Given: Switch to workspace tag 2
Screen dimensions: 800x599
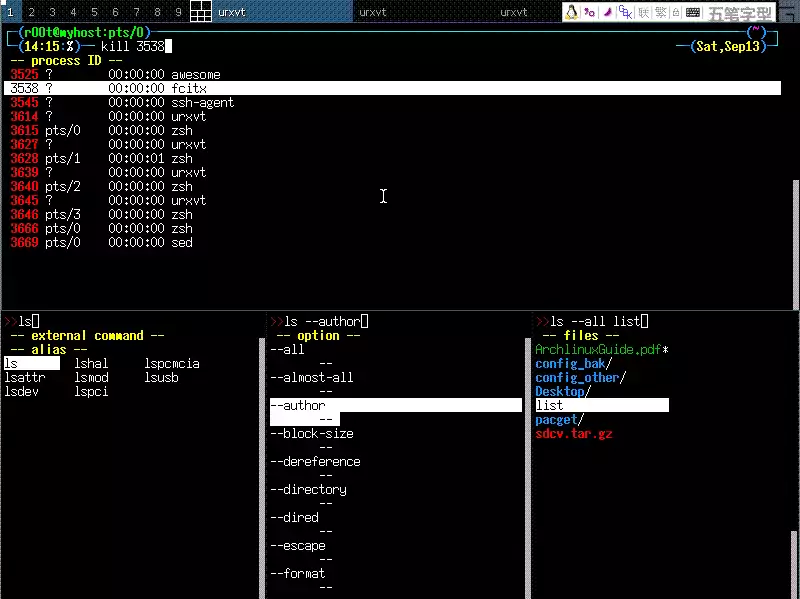Looking at the screenshot, I should point(33,12).
